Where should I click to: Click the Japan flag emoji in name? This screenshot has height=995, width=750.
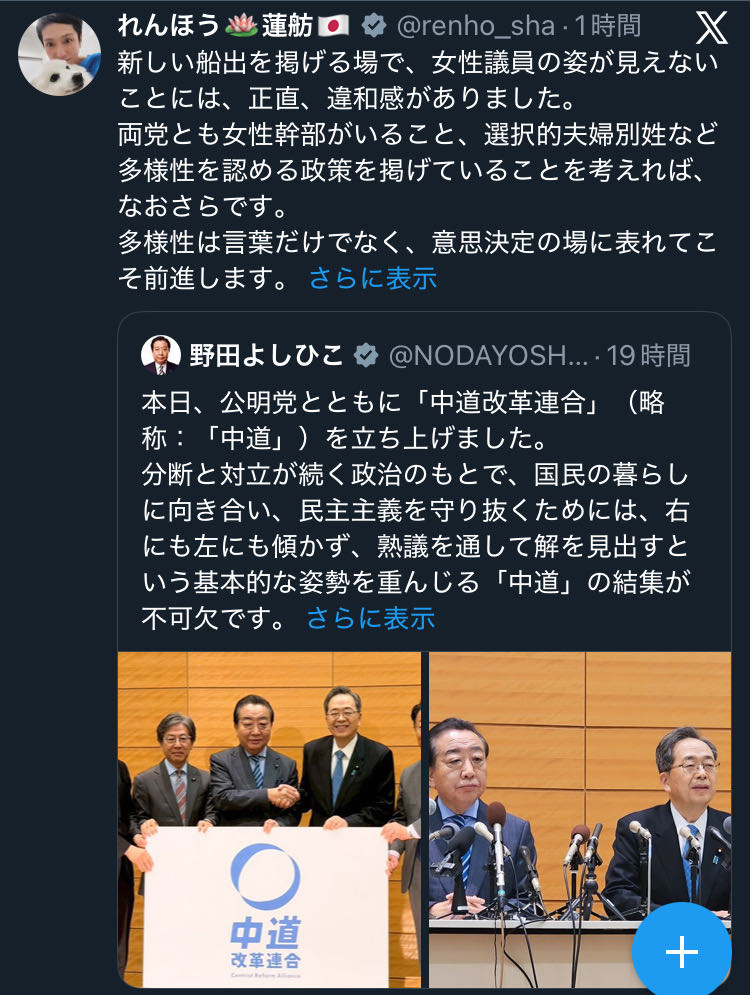pyautogui.click(x=333, y=26)
